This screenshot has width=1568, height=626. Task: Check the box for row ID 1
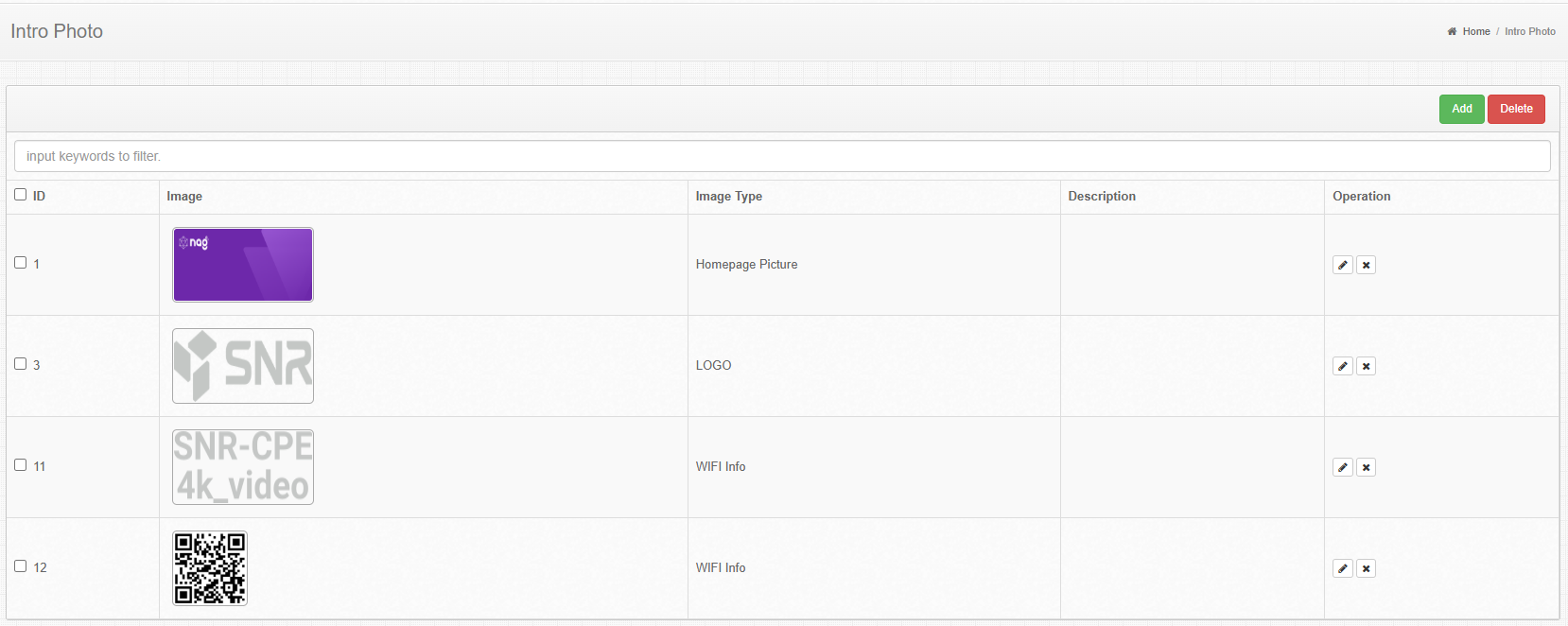(21, 263)
